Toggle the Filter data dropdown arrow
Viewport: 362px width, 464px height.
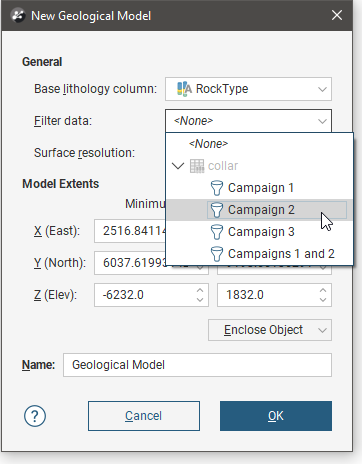[322, 121]
